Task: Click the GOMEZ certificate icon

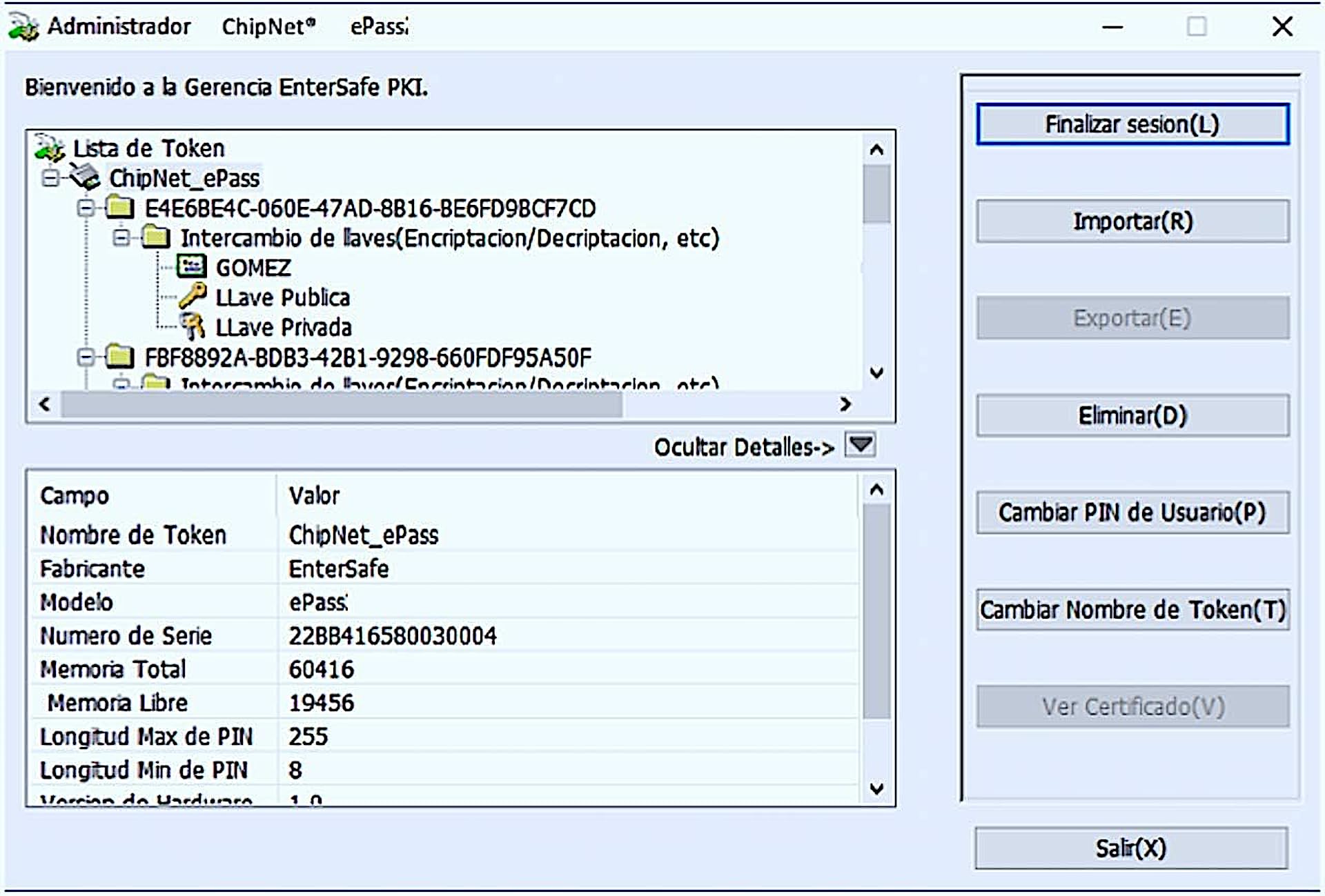Action: click(191, 266)
